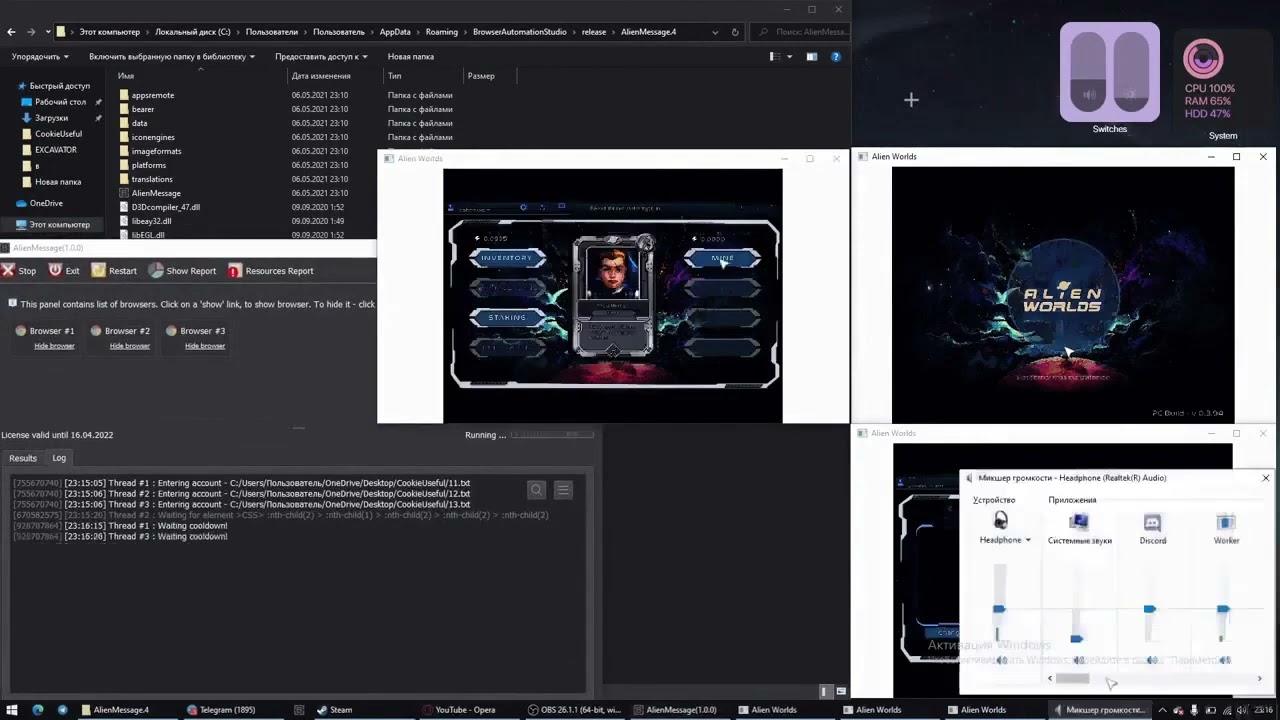Click the Exit power icon
Image resolution: width=1280 pixels, height=720 pixels.
[x=56, y=270]
